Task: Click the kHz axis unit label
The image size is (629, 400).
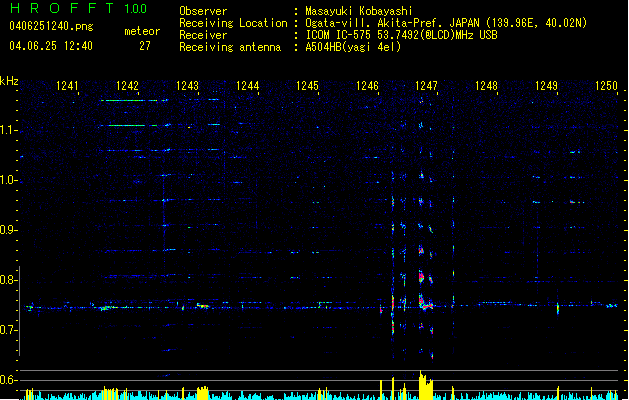Action: coord(9,81)
